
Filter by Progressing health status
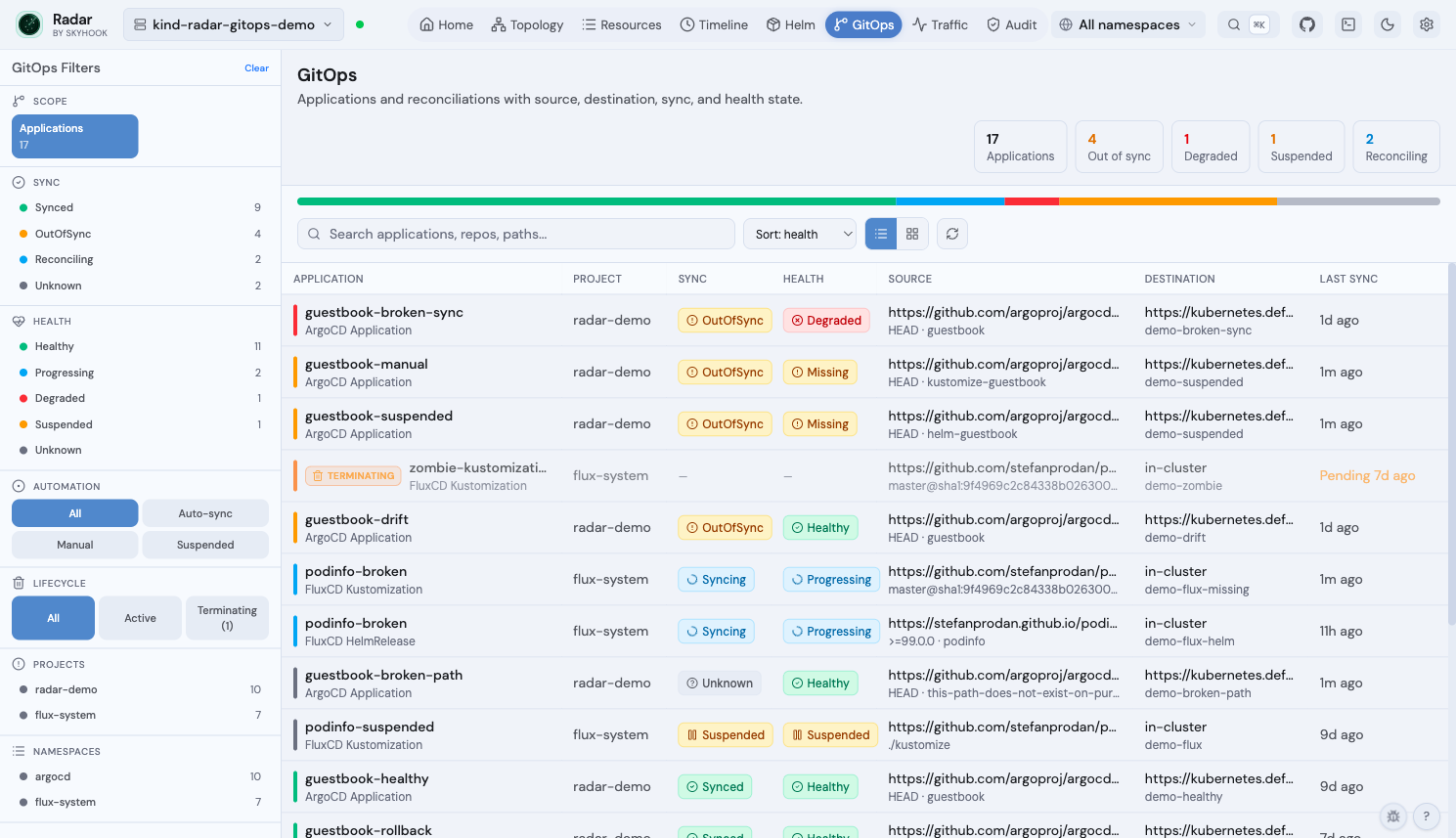pos(140,373)
